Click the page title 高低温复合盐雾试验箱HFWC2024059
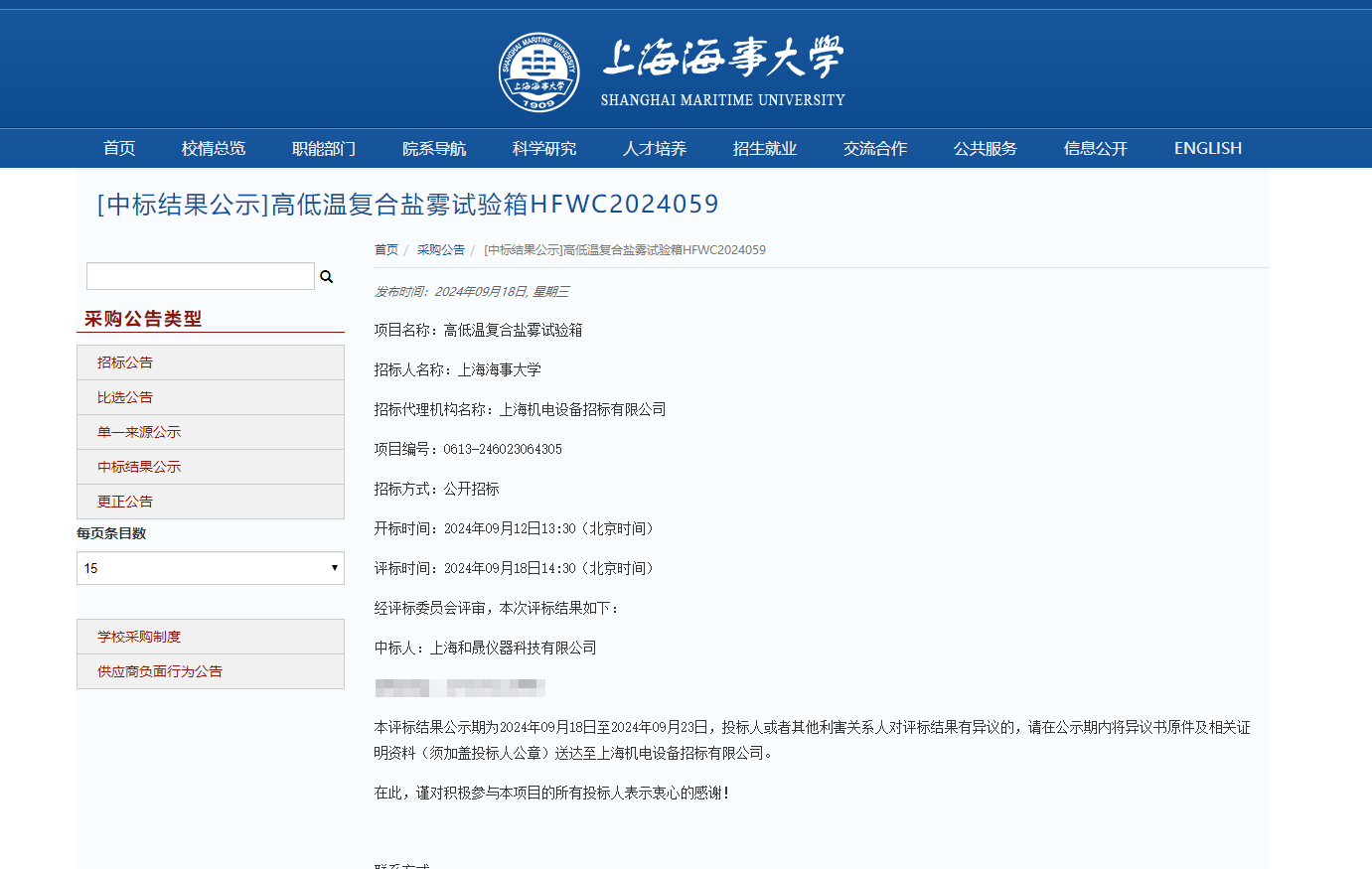 coord(407,205)
